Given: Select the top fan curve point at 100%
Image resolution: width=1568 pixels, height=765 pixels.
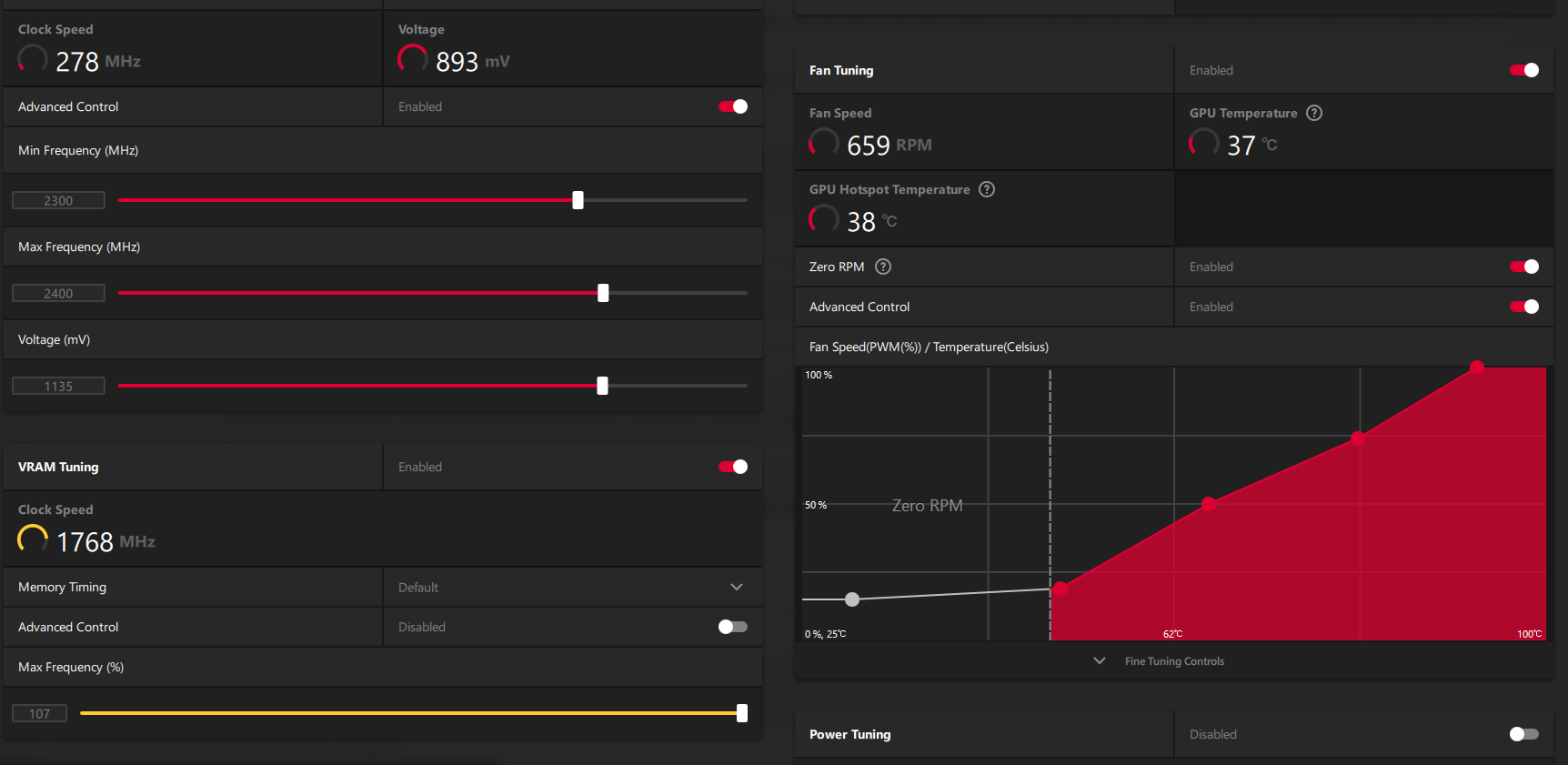Looking at the screenshot, I should 1477,367.
